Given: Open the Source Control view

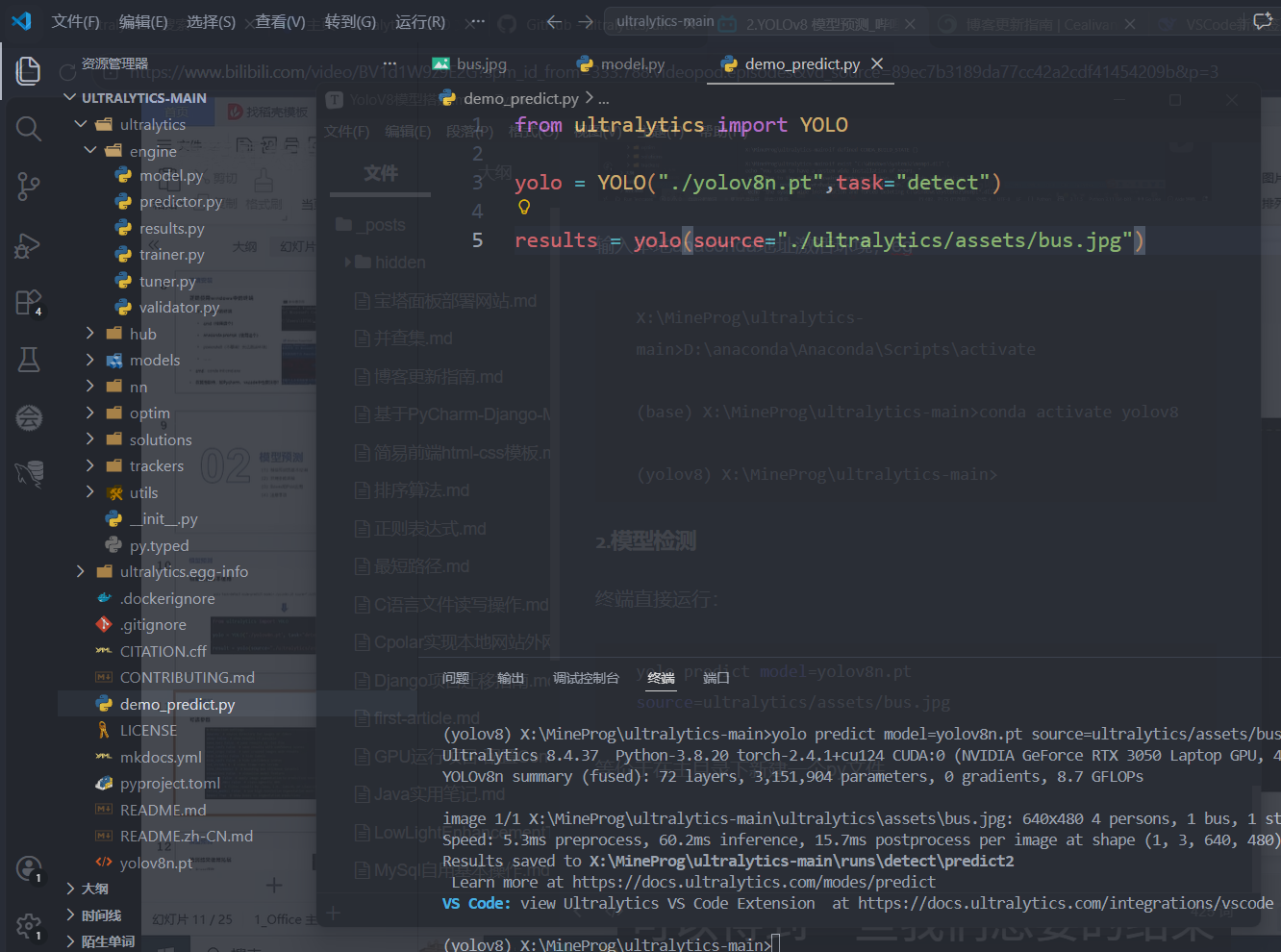Looking at the screenshot, I should pyautogui.click(x=29, y=187).
